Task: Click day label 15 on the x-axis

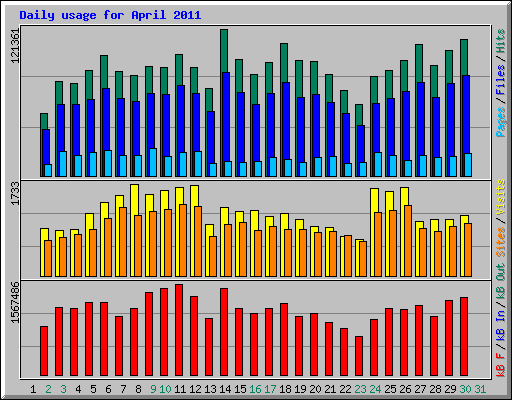Action: click(240, 389)
